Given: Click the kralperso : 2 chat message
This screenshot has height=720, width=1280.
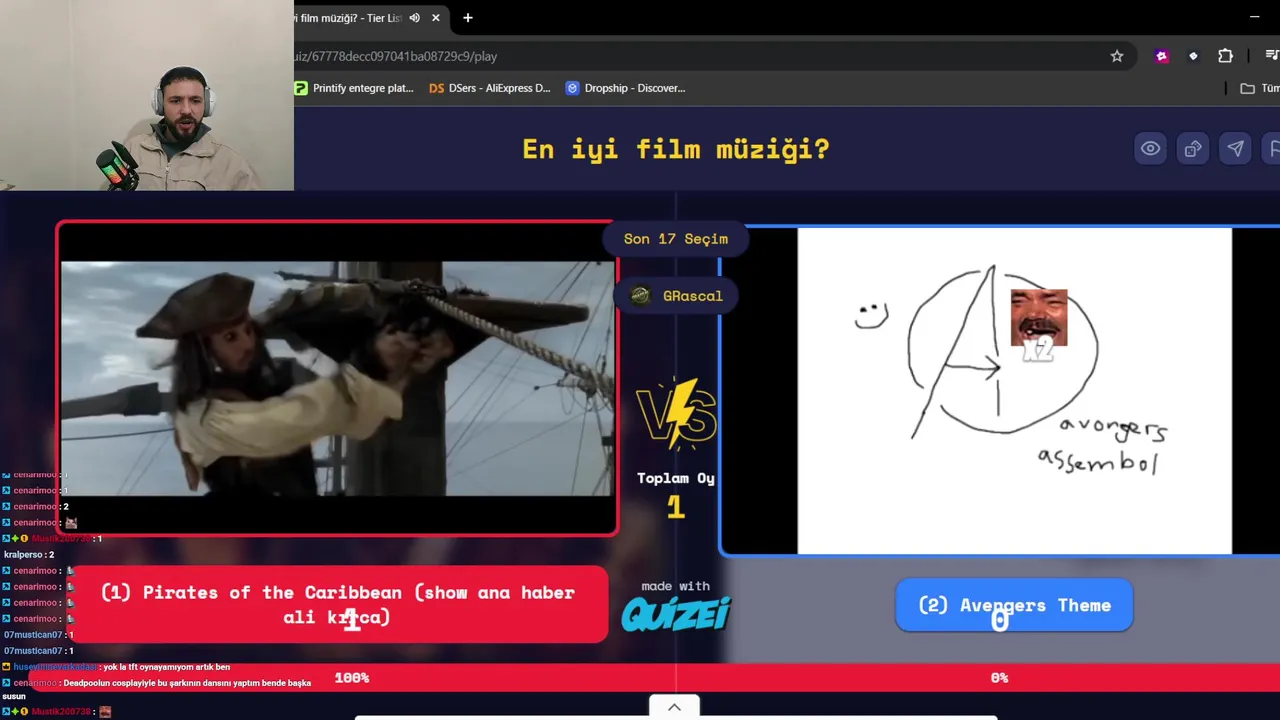Looking at the screenshot, I should click(x=29, y=555).
